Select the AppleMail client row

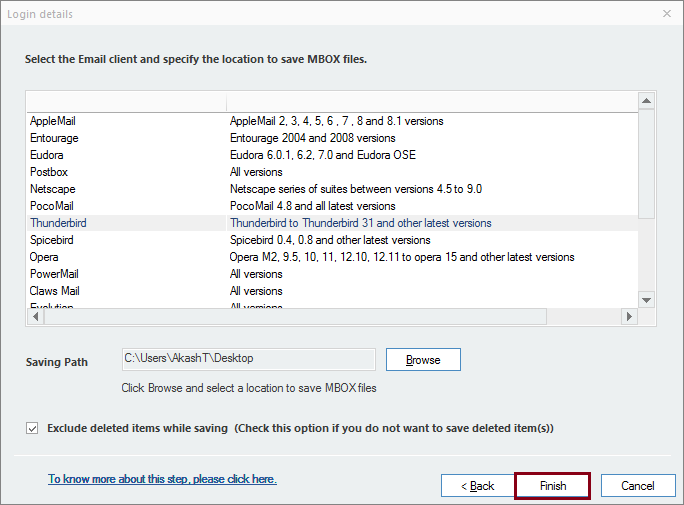[332, 121]
